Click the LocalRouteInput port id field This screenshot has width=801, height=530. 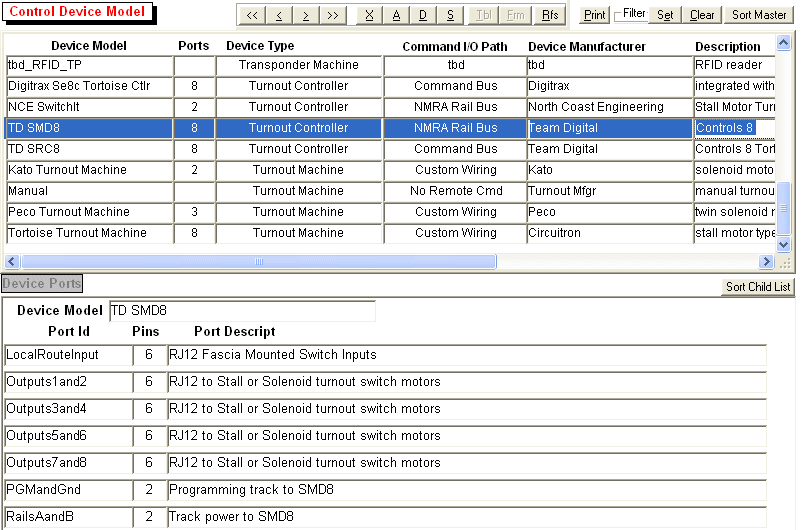68,355
